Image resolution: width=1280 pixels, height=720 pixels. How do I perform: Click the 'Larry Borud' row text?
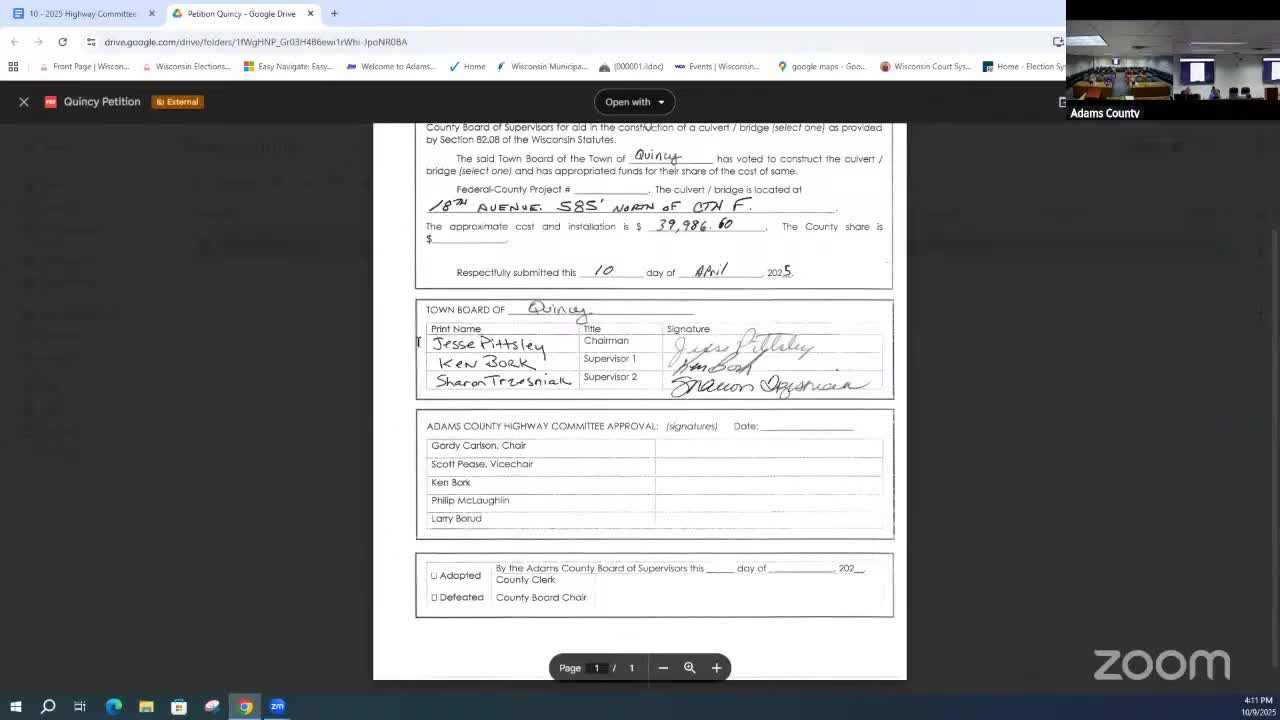coord(456,518)
